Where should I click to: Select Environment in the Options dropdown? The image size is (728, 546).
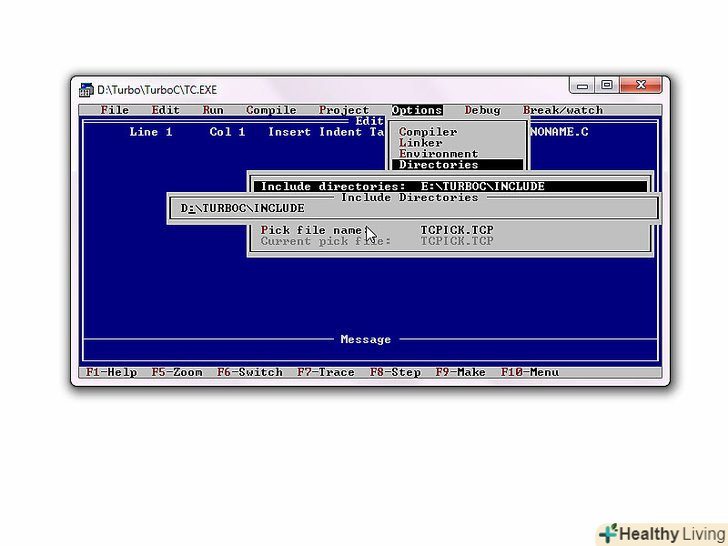point(438,154)
